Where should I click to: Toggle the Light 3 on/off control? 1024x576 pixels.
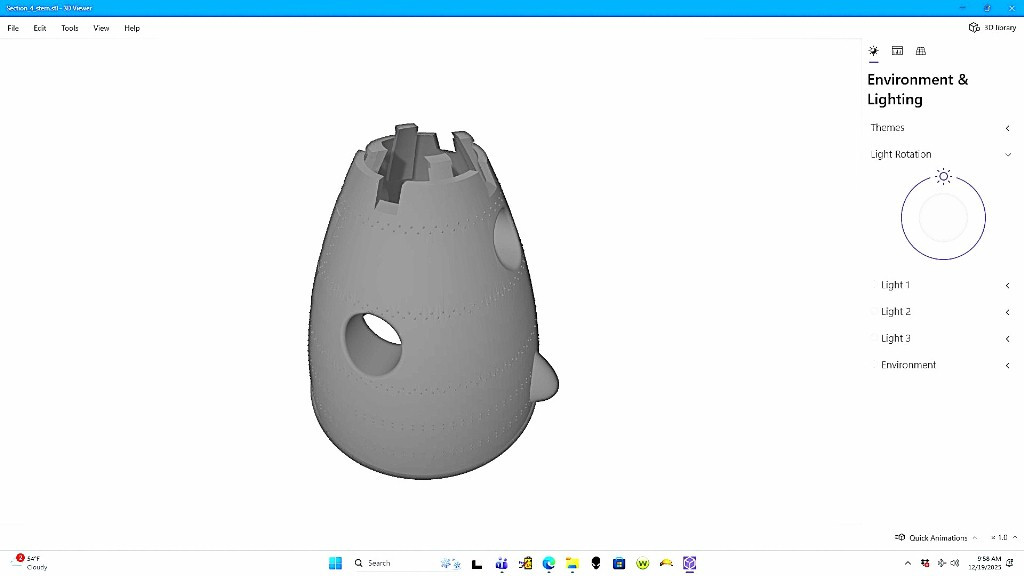tap(875, 339)
